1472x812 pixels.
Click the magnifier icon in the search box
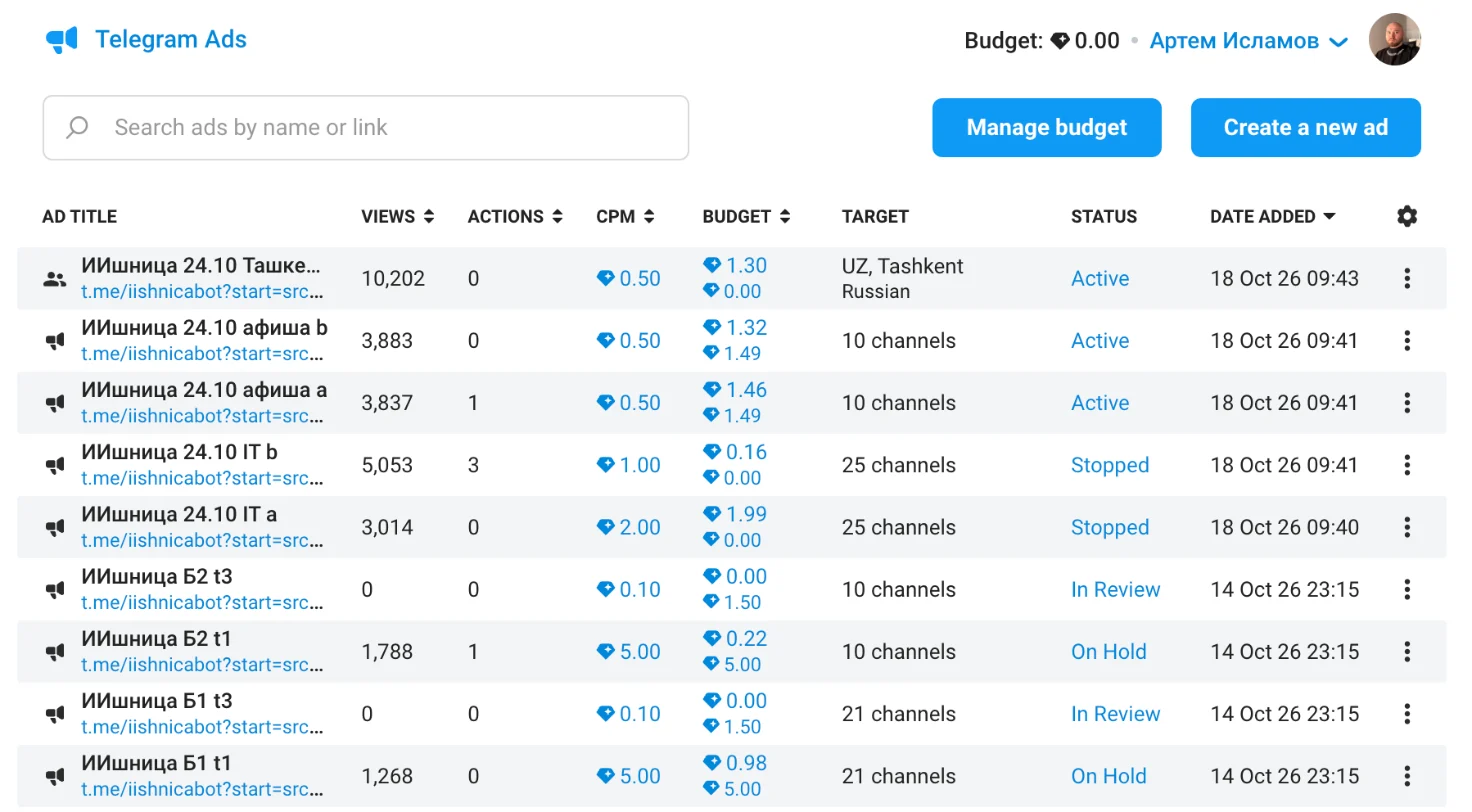point(77,127)
